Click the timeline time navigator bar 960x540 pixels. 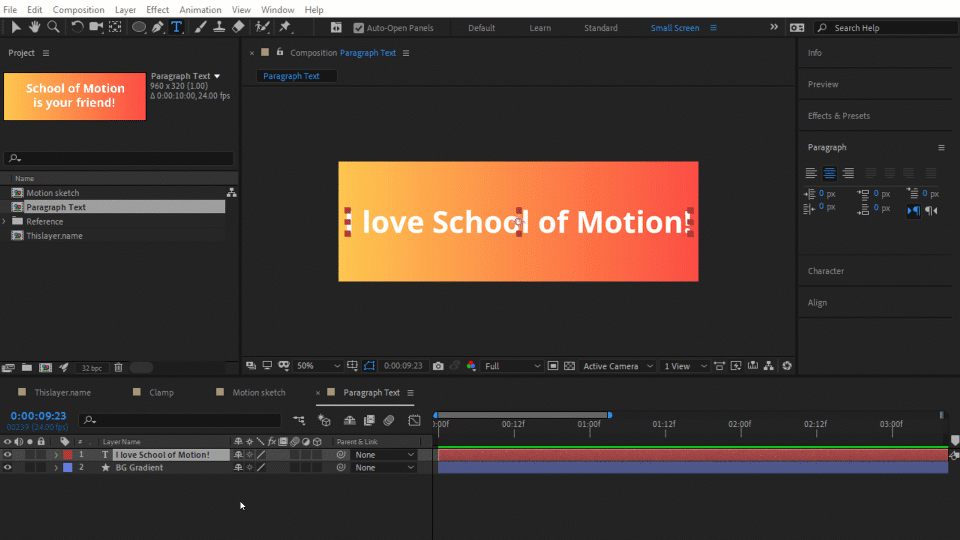click(522, 415)
